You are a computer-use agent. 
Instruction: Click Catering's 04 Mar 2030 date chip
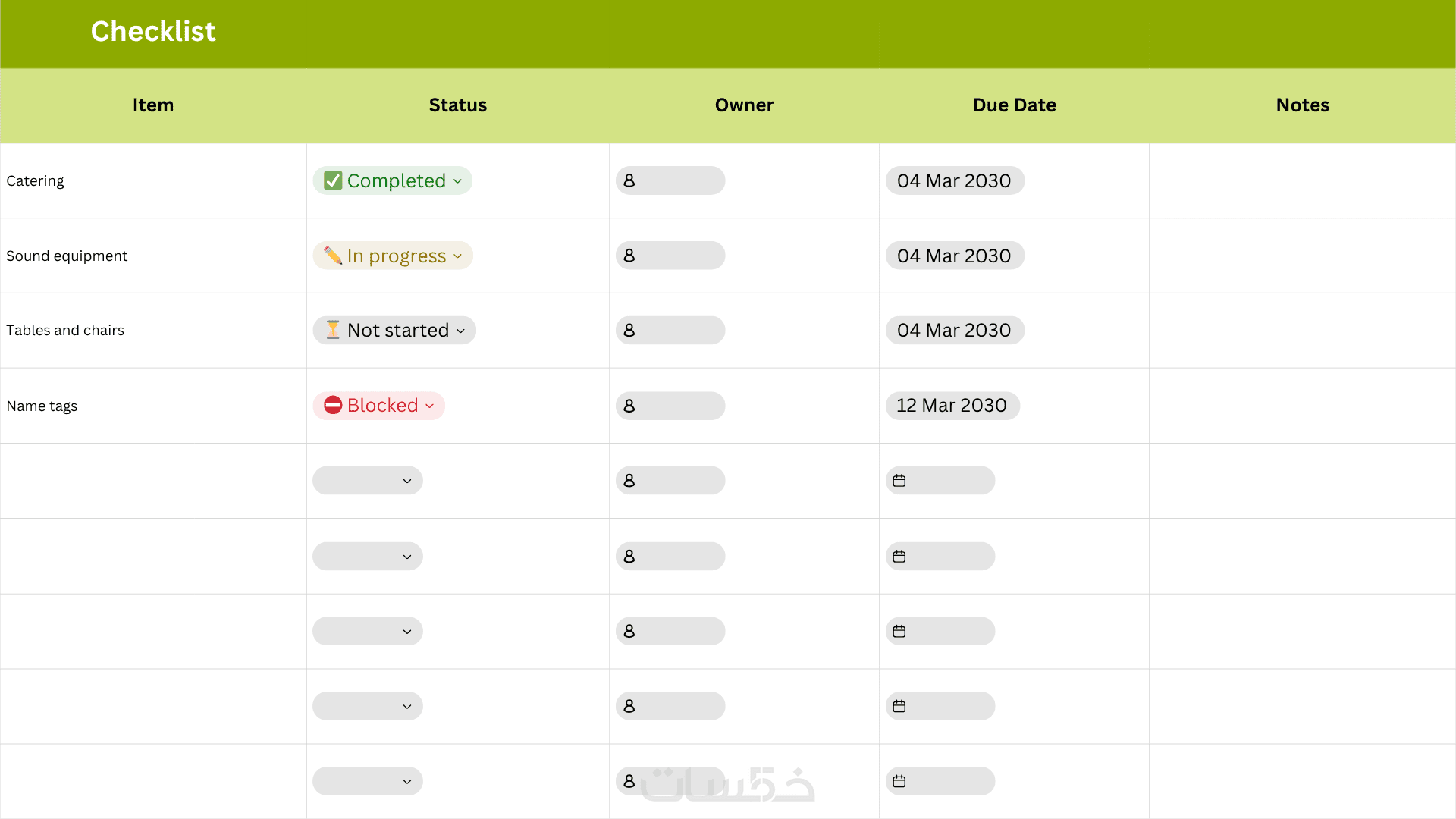click(x=954, y=180)
